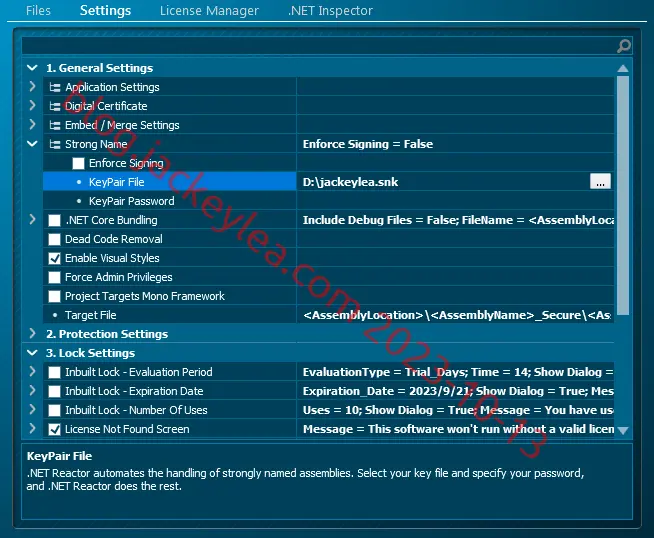
Task: Toggle the Force Admin Privileges checkbox
Action: coord(54,277)
